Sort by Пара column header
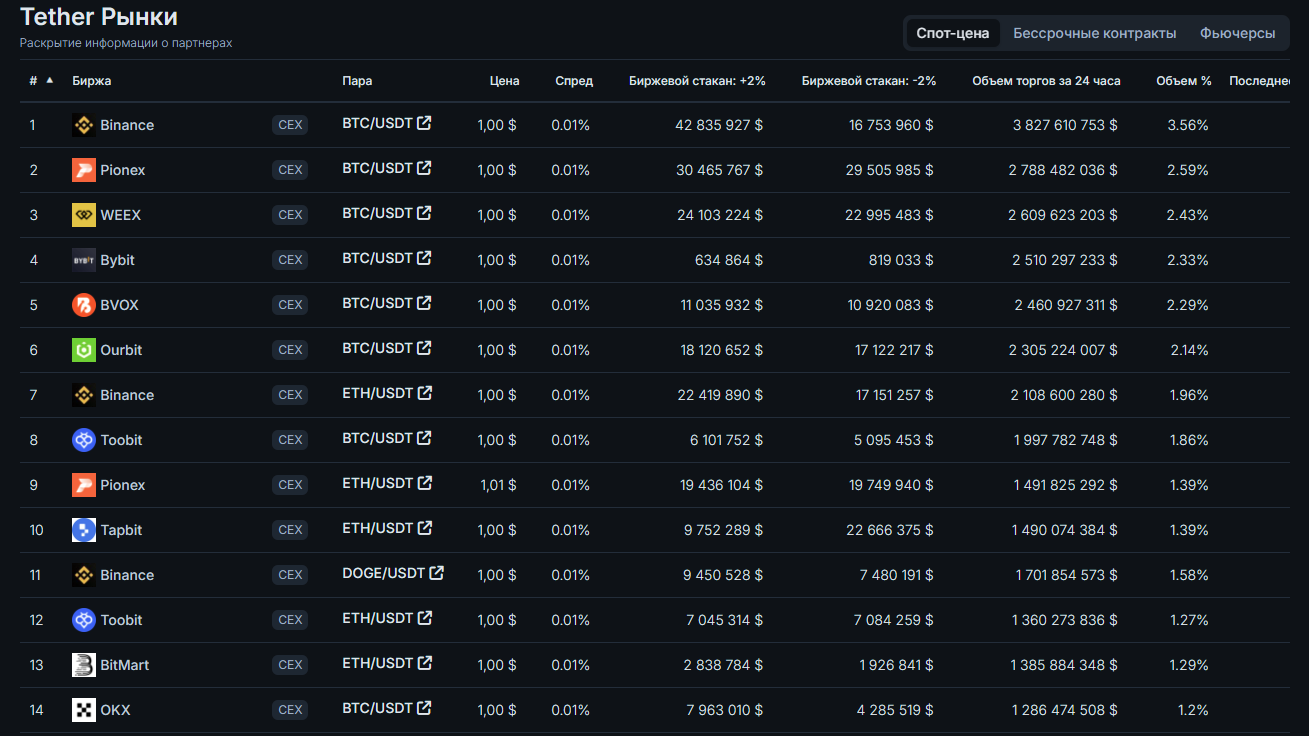The width and height of the screenshot is (1309, 736). 357,81
